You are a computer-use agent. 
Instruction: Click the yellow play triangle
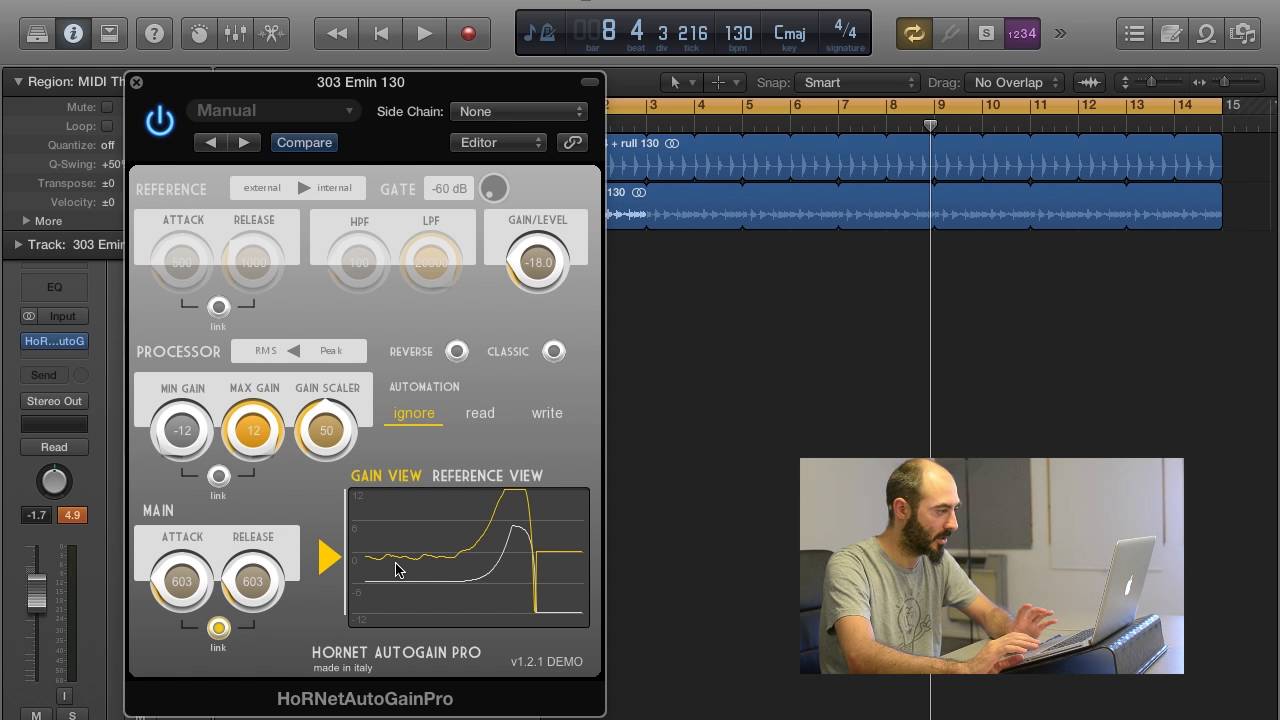coord(329,558)
